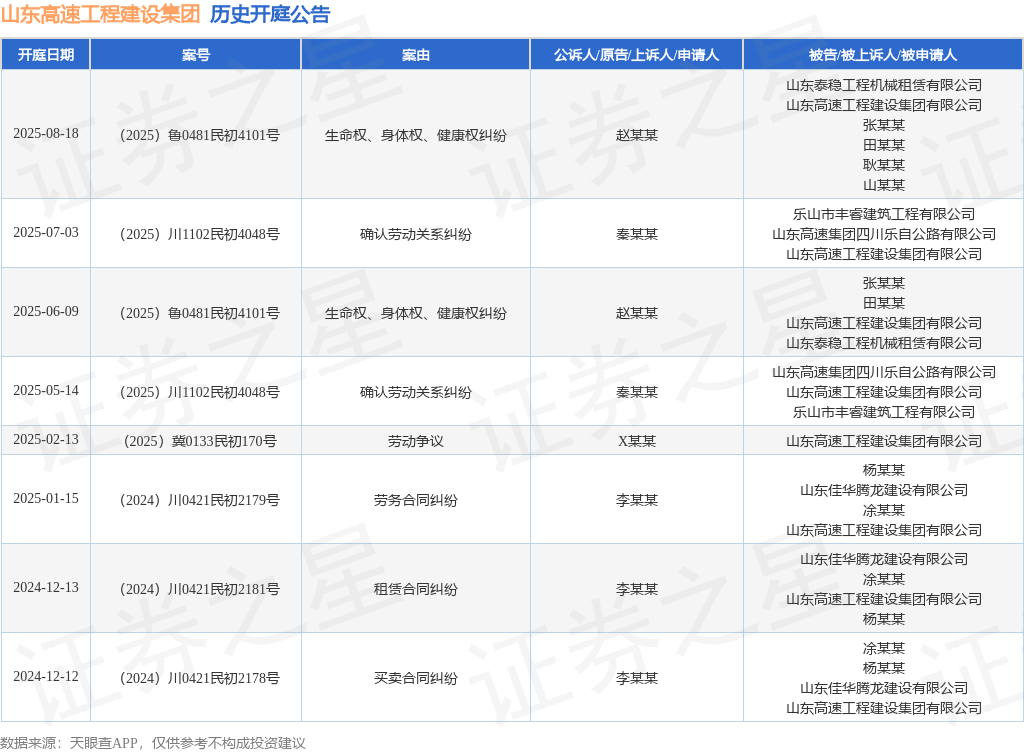Click 山东佳华腾龙建设有限公司 in 2024-12-13 row
Viewport: 1024px width, 752px height.
(x=884, y=559)
